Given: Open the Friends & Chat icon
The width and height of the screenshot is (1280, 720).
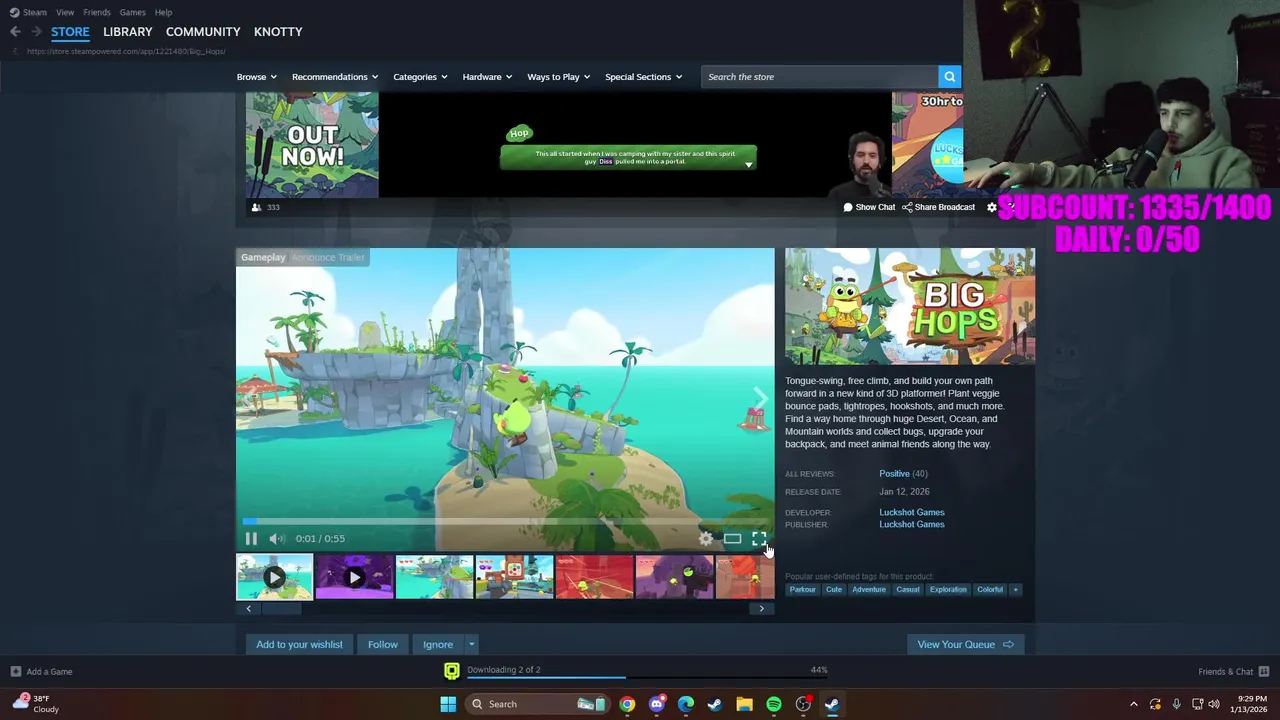Looking at the screenshot, I should point(1263,671).
